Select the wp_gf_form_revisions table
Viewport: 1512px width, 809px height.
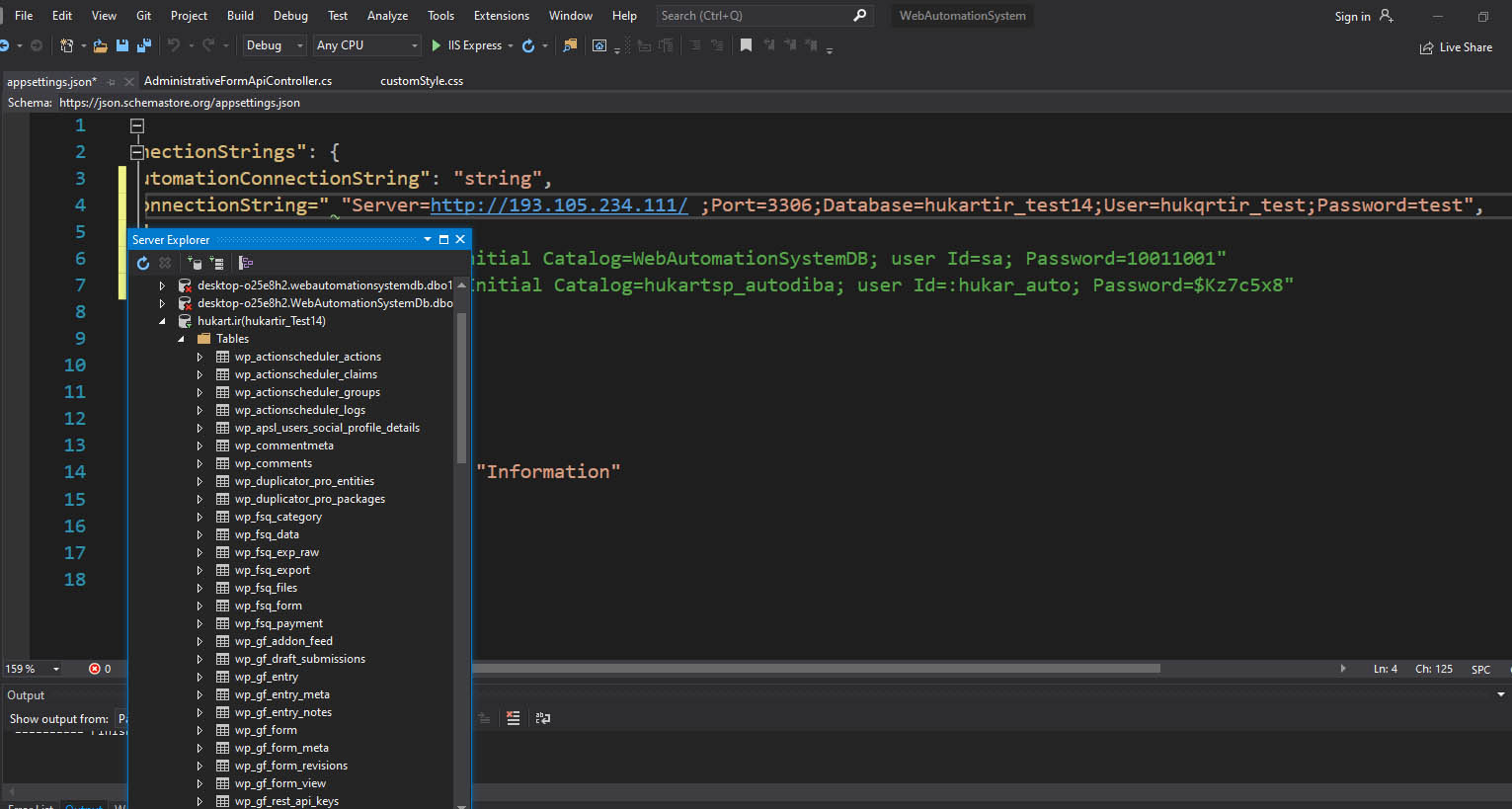[291, 766]
